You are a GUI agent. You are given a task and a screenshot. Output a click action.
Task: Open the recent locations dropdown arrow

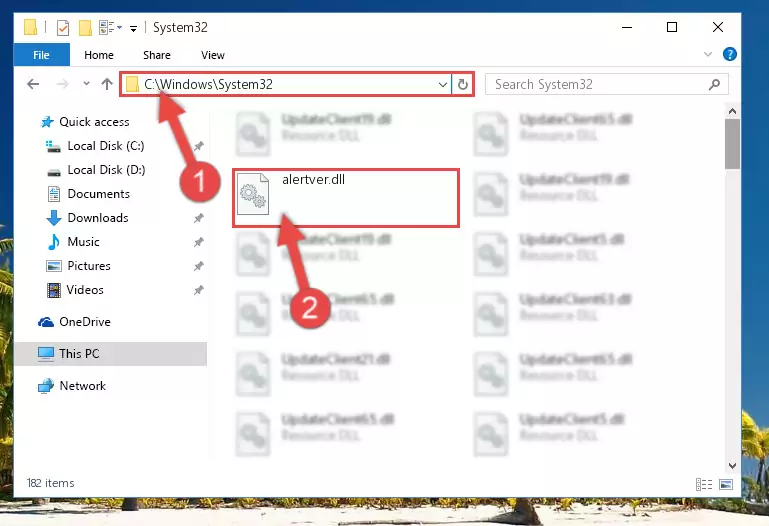[86, 84]
